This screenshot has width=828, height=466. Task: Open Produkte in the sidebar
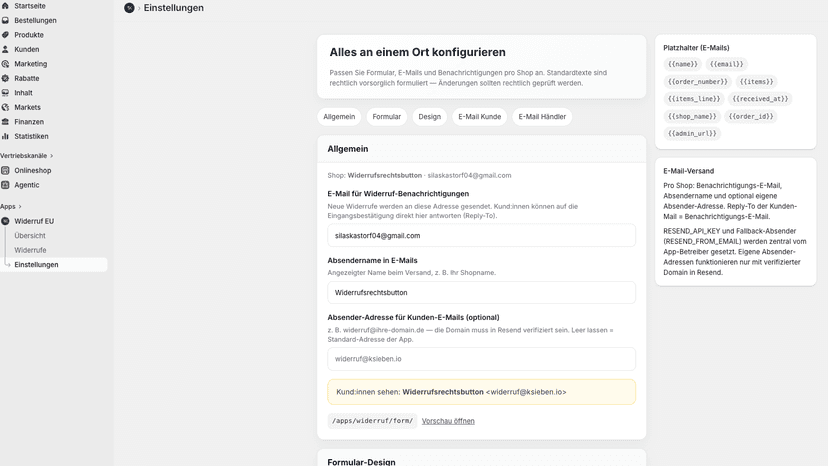tap(29, 35)
